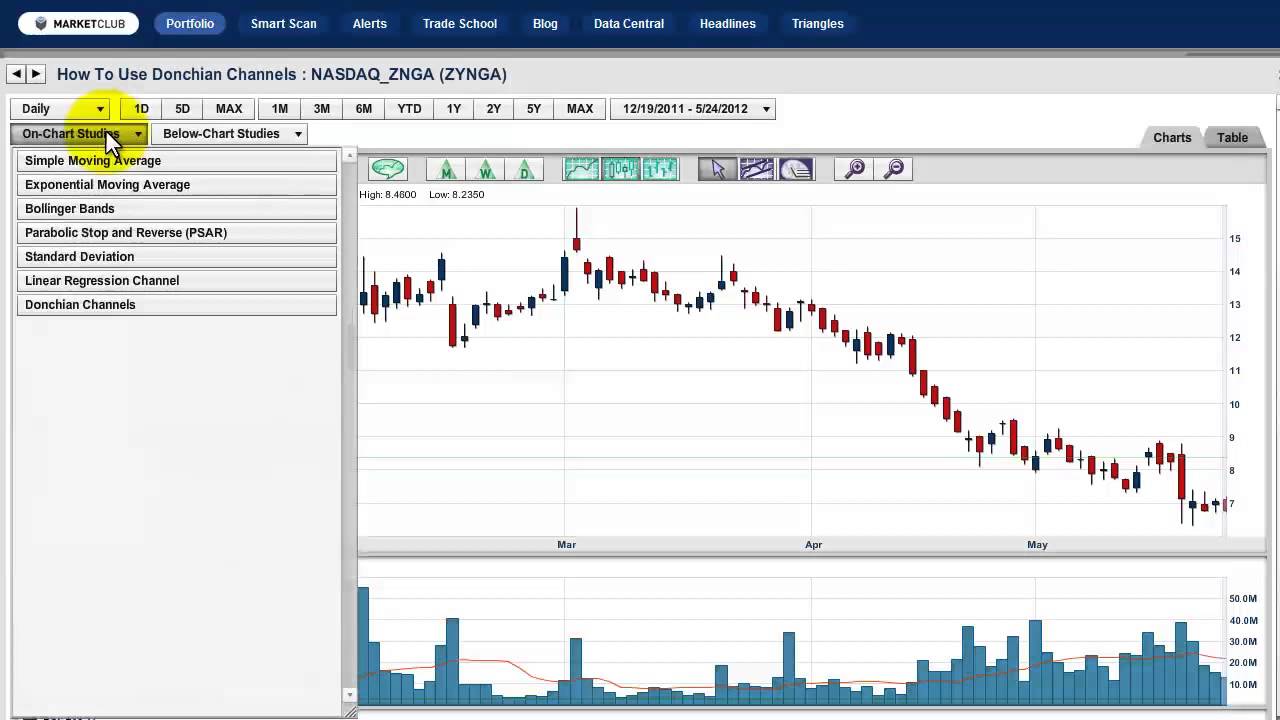The width and height of the screenshot is (1280, 720).
Task: Select the Daily triangle (D) icon
Action: click(x=524, y=169)
